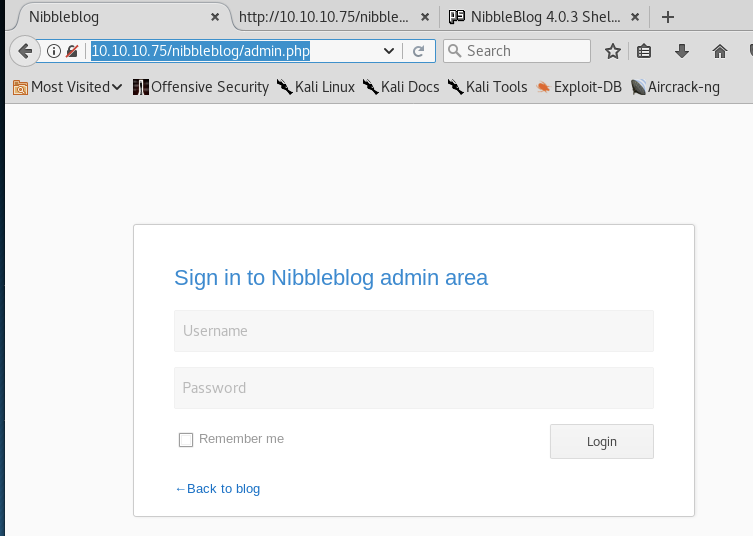Reload the current page
The width and height of the screenshot is (753, 536).
point(419,51)
